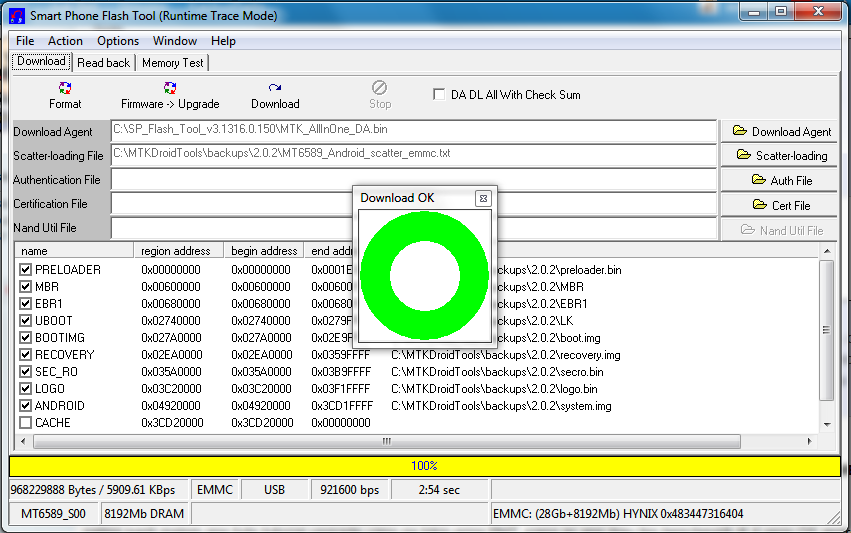Click the secro.bin file path
851x533 pixels.
click(497, 372)
